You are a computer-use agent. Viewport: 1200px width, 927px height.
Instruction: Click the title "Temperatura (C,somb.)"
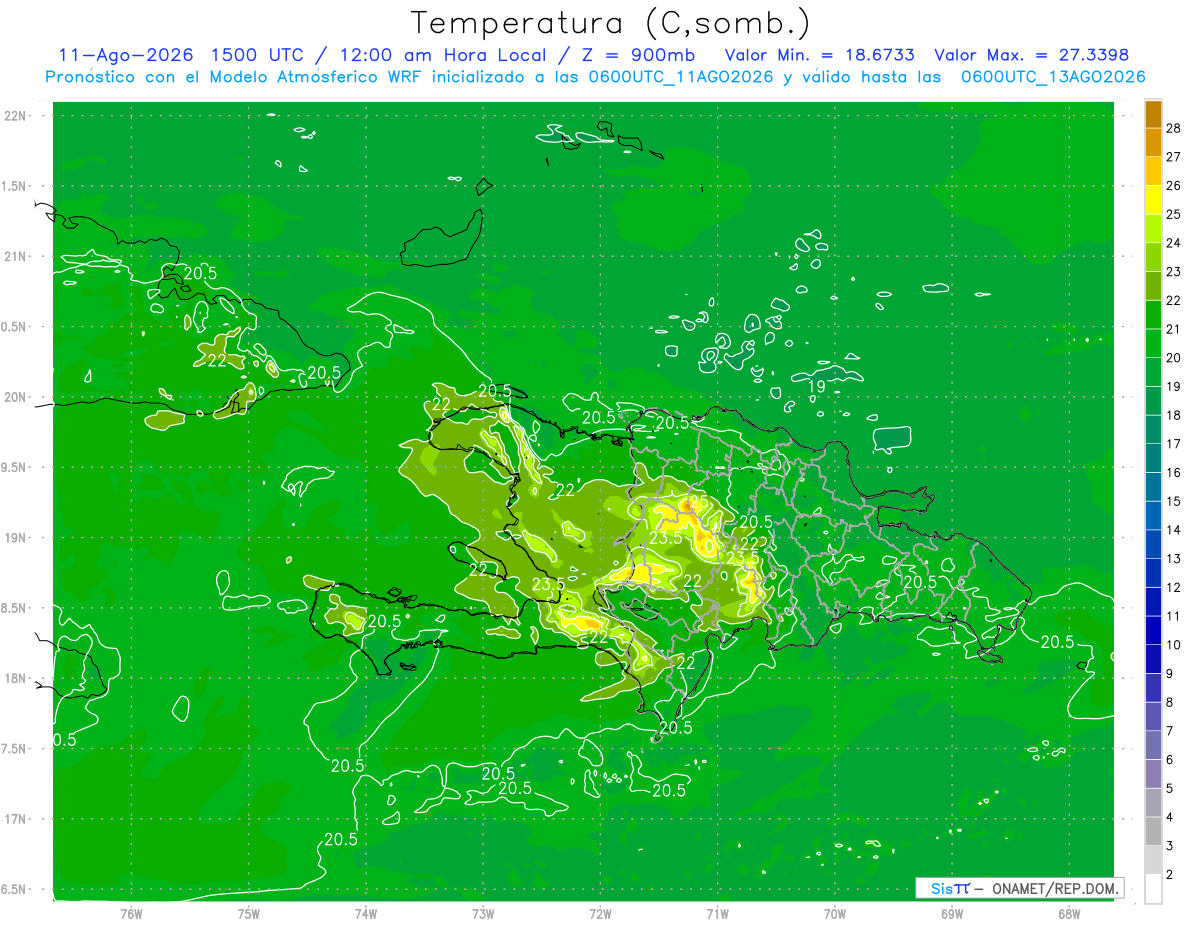point(611,23)
